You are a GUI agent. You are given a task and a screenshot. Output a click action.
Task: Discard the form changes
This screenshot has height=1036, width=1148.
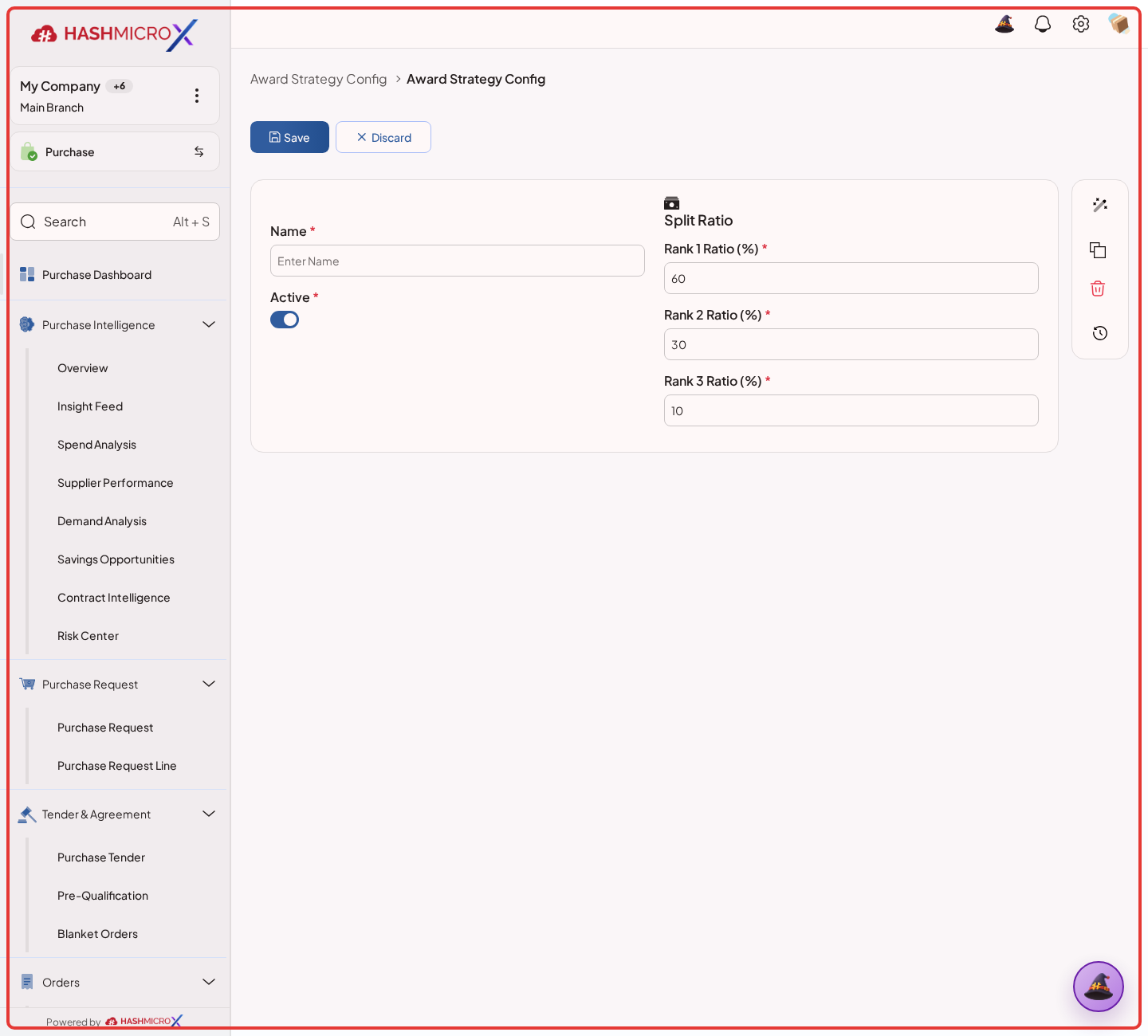coord(383,137)
